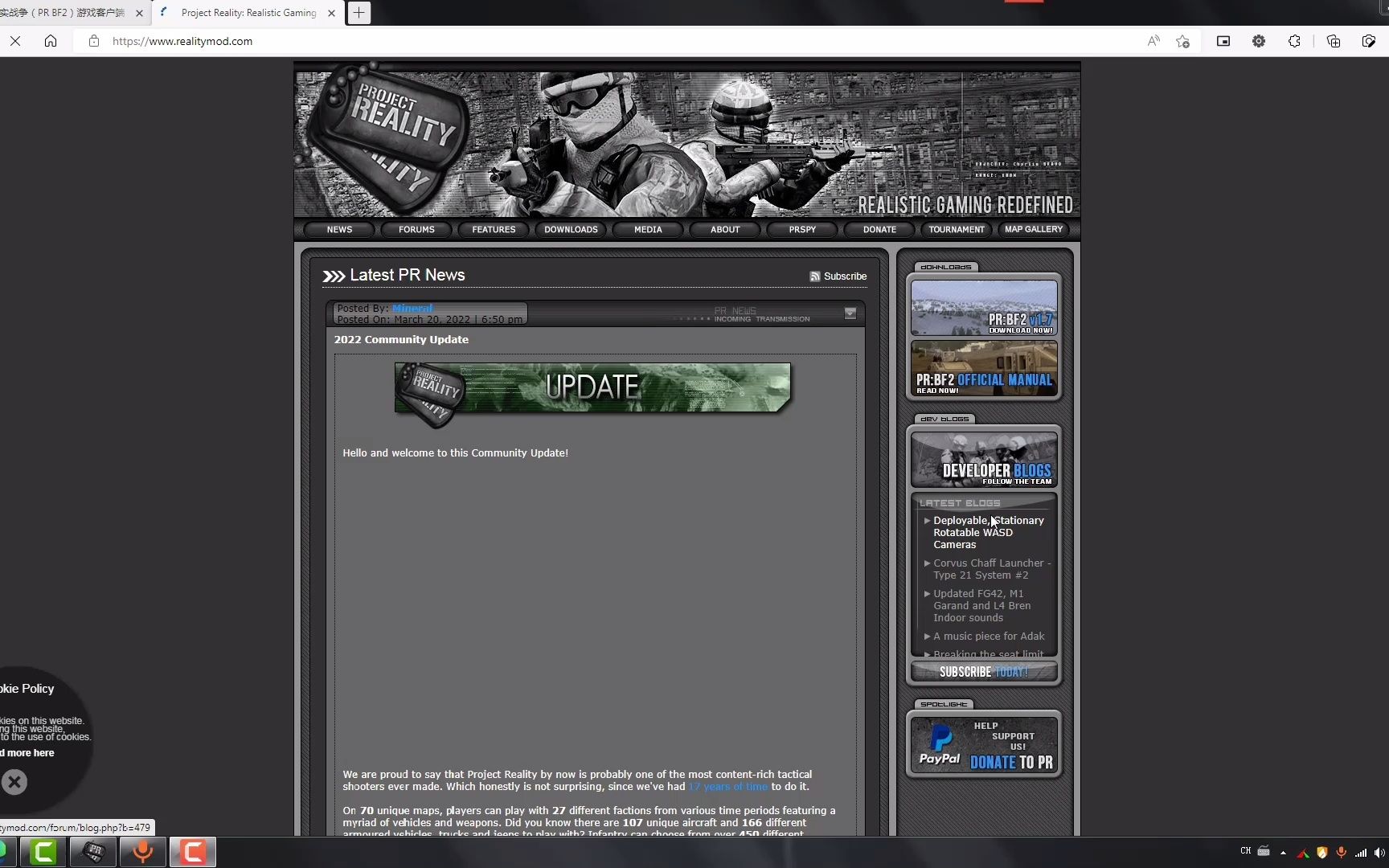Open network signal tray icon
The width and height of the screenshot is (1389, 868).
[1361, 852]
